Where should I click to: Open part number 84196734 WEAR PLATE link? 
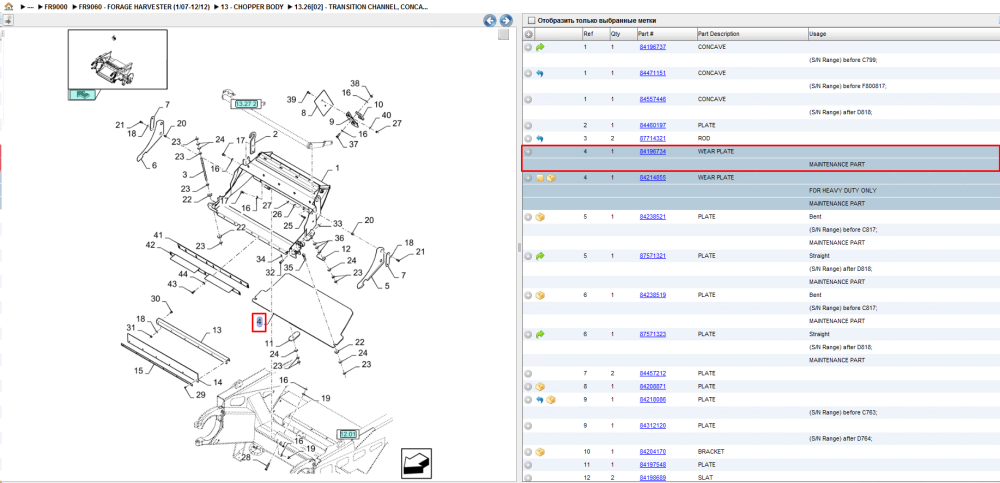click(652, 152)
